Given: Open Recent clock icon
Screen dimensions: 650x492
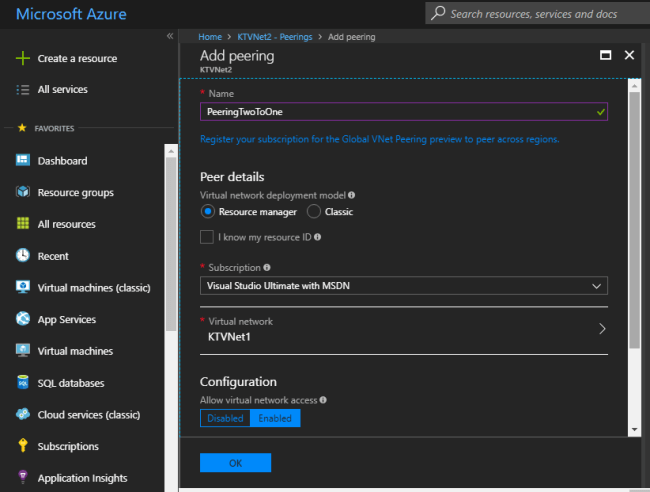Looking at the screenshot, I should point(22,256).
